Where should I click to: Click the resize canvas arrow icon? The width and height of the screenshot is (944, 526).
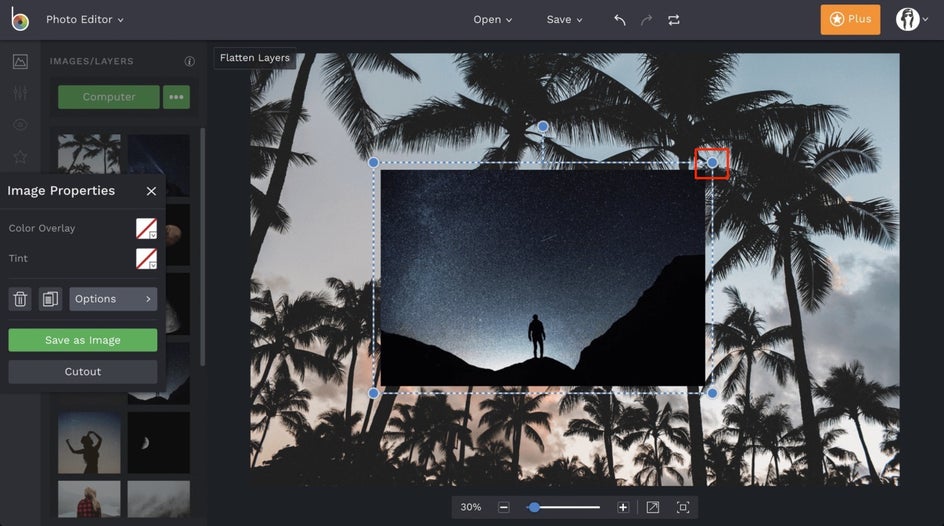(653, 508)
